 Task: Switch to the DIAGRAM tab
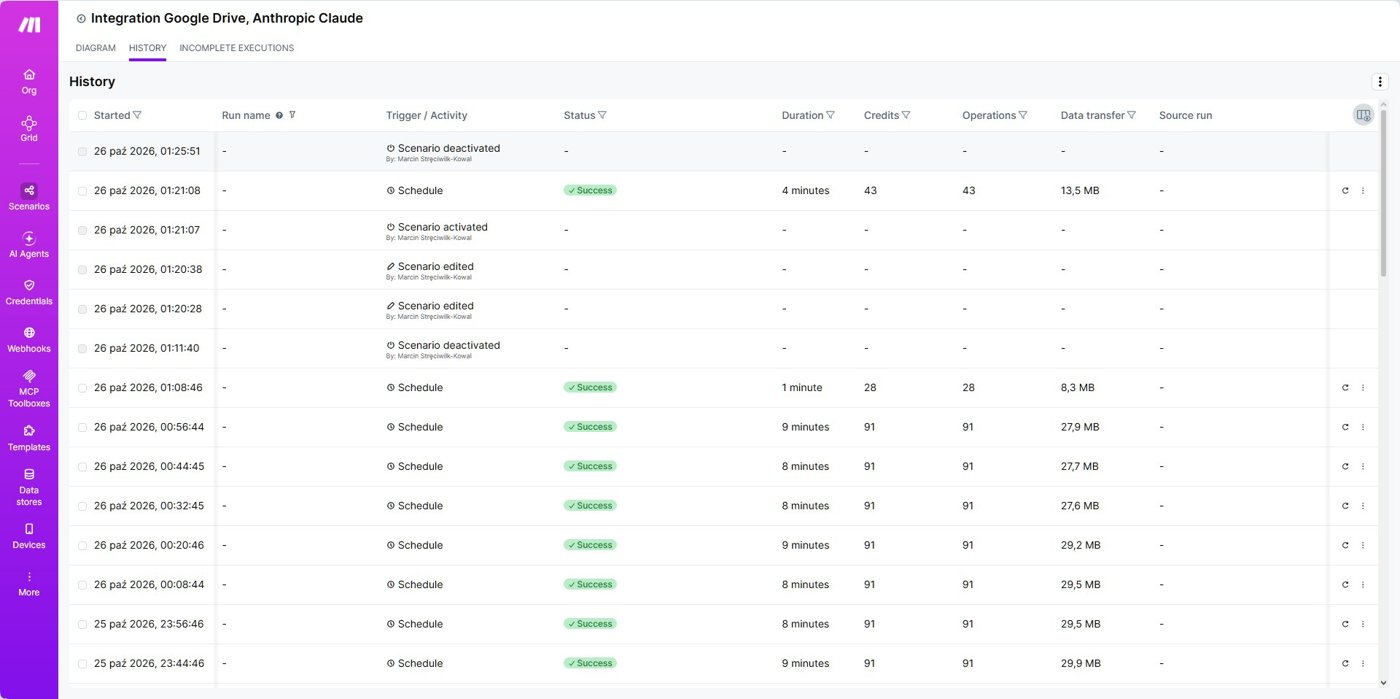click(x=96, y=48)
